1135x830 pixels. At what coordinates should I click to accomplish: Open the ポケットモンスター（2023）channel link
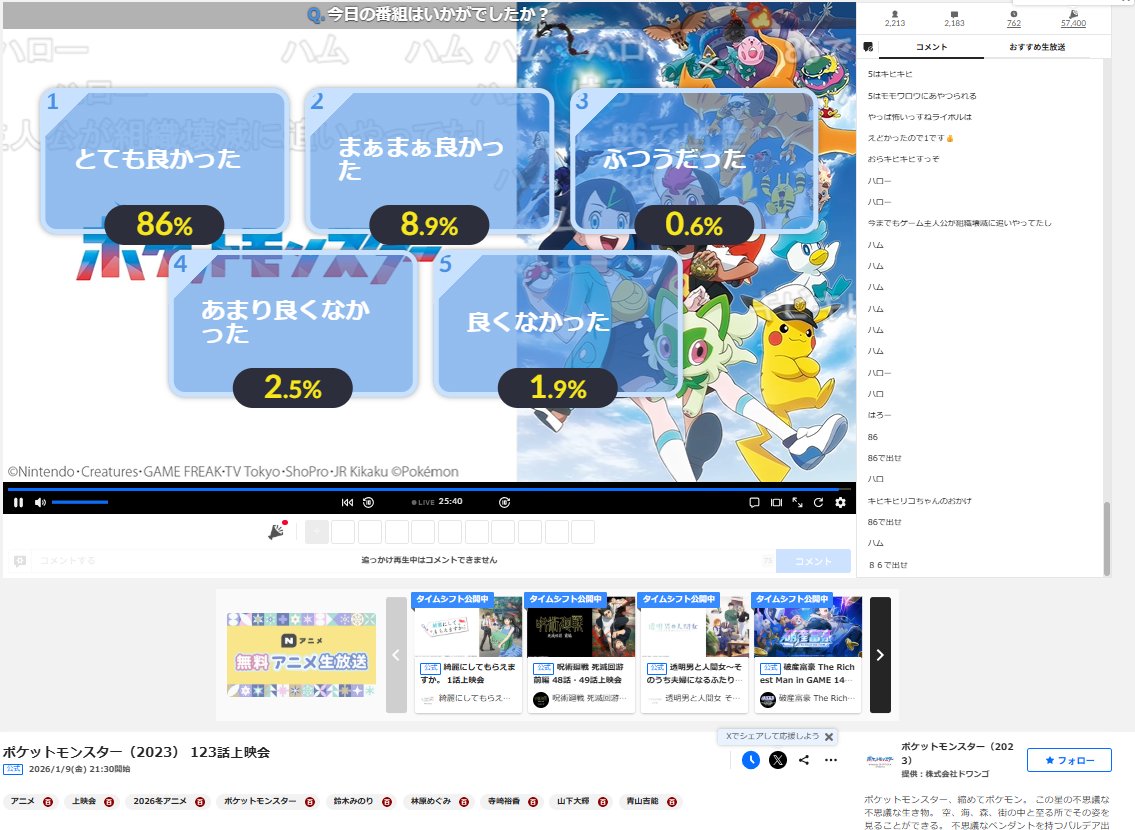pos(957,753)
